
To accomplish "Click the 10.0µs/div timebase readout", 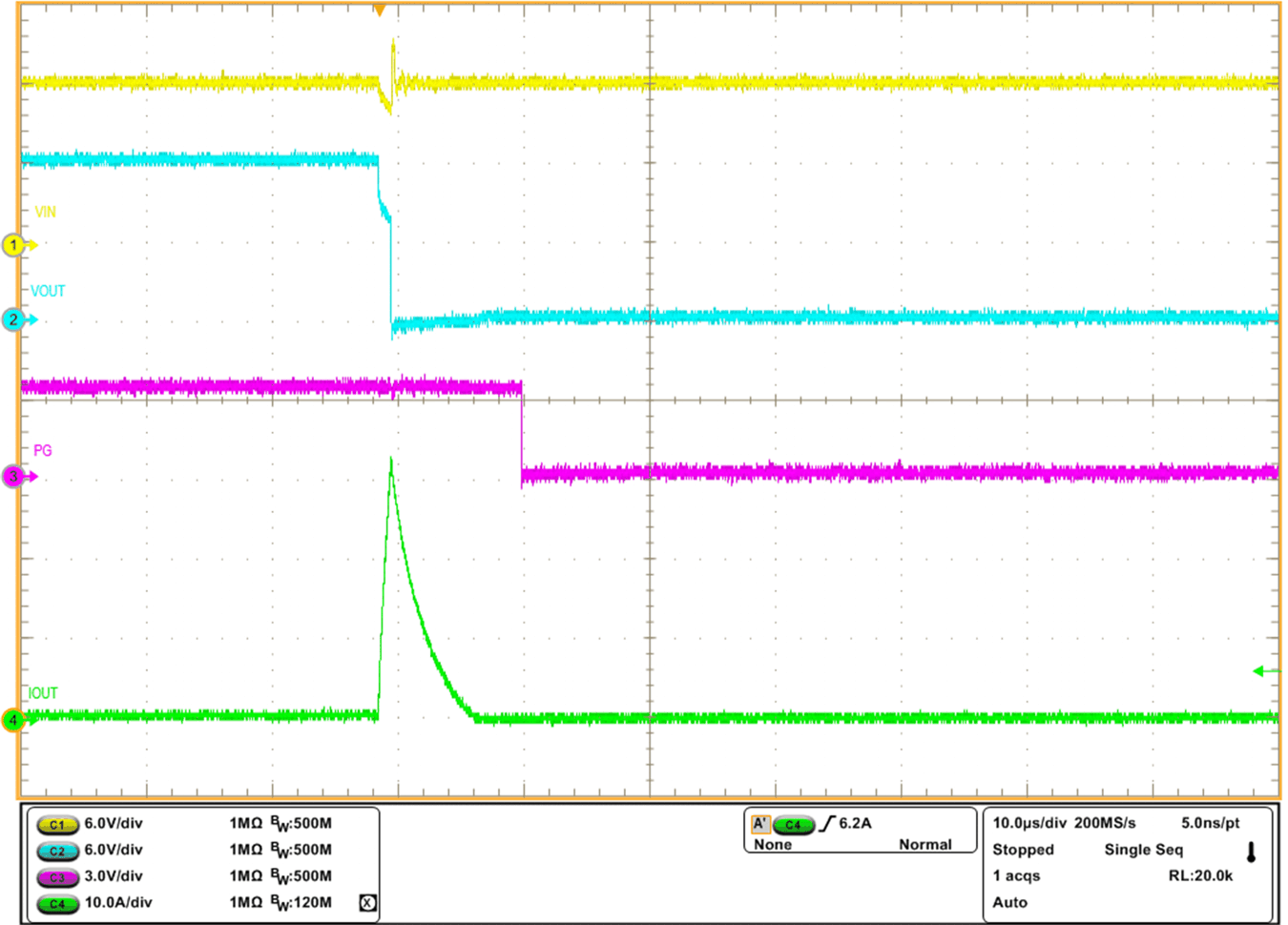I will pyautogui.click(x=1029, y=823).
